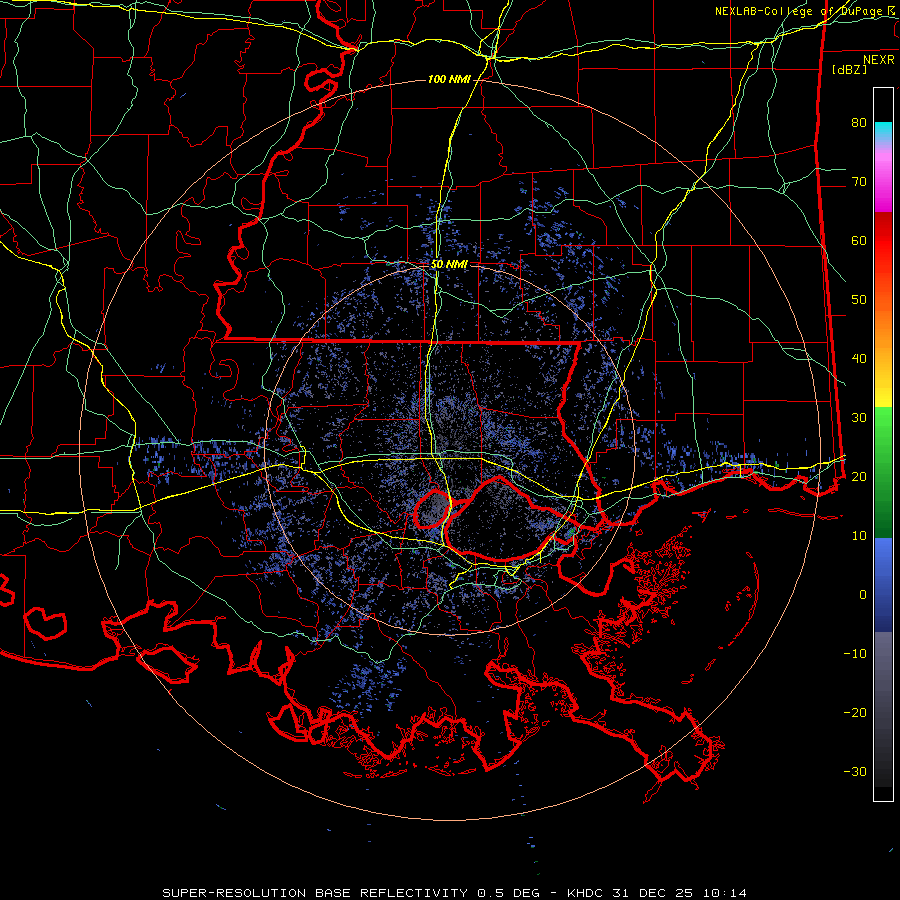Click the pink segment of the color bar
The width and height of the screenshot is (900, 900).
[883, 178]
